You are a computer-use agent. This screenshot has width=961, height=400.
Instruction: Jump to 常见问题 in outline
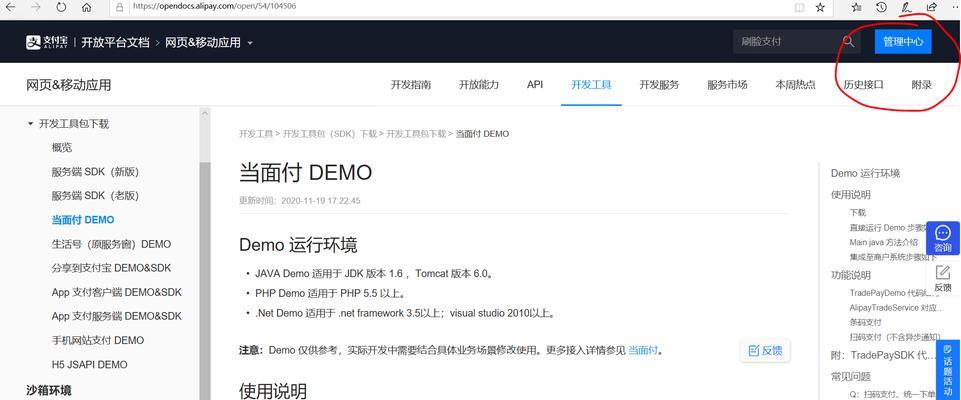tap(851, 376)
